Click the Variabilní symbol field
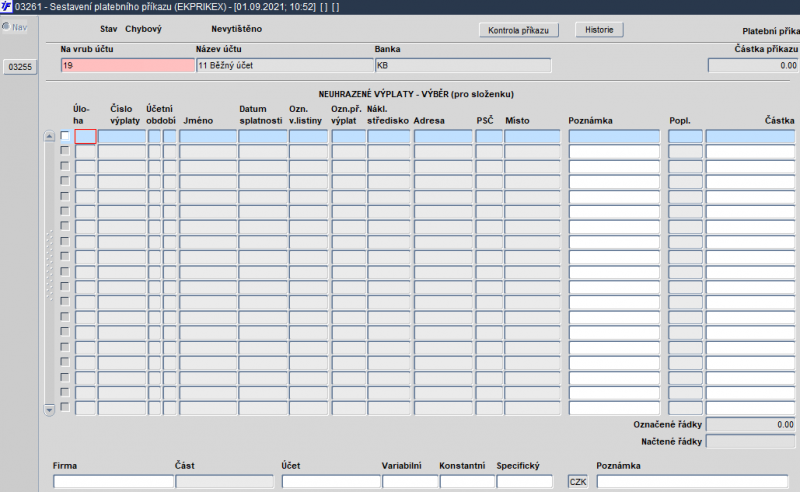The image size is (800, 492). [410, 482]
